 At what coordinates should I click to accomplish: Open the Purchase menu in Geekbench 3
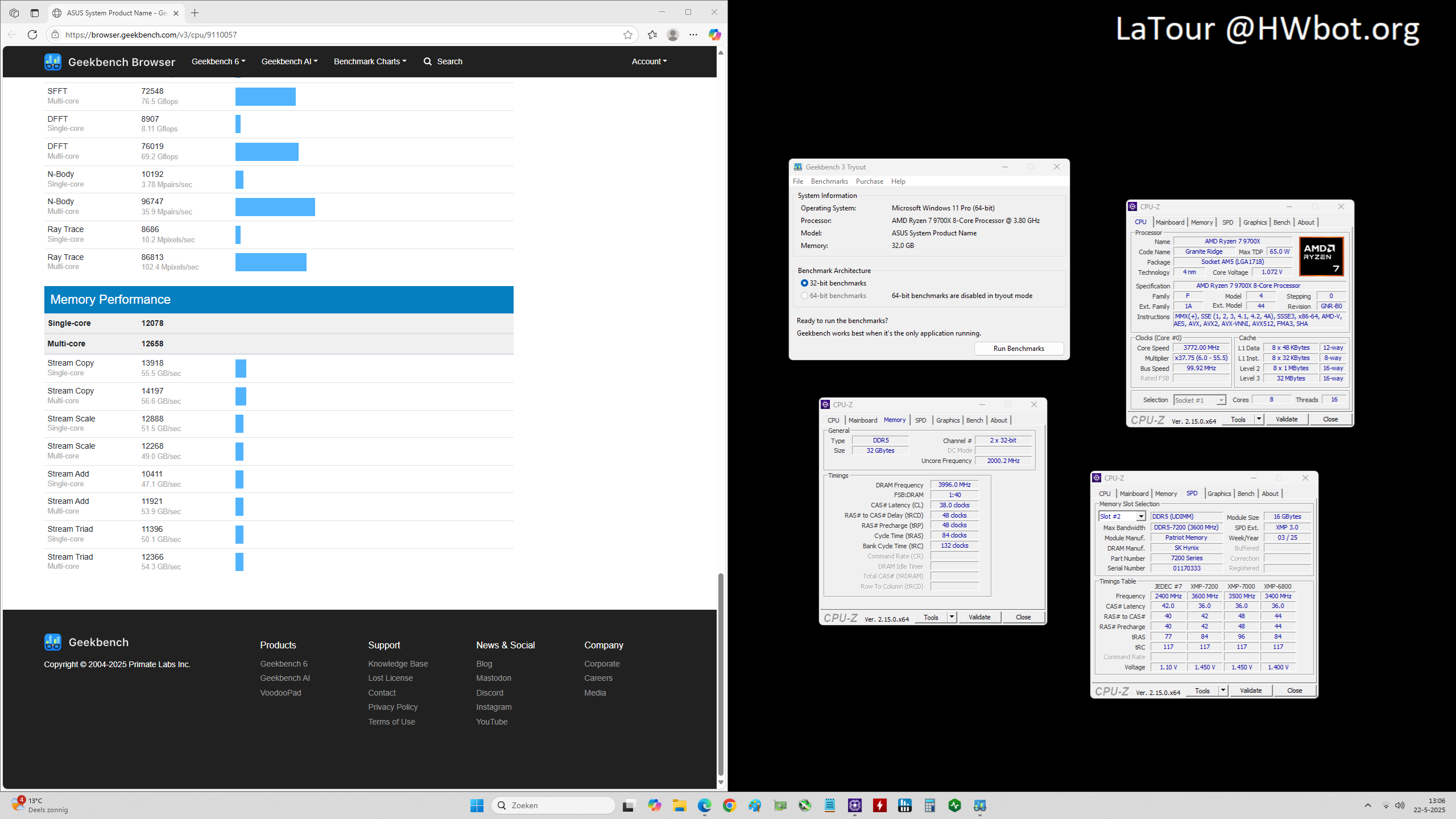click(x=870, y=181)
